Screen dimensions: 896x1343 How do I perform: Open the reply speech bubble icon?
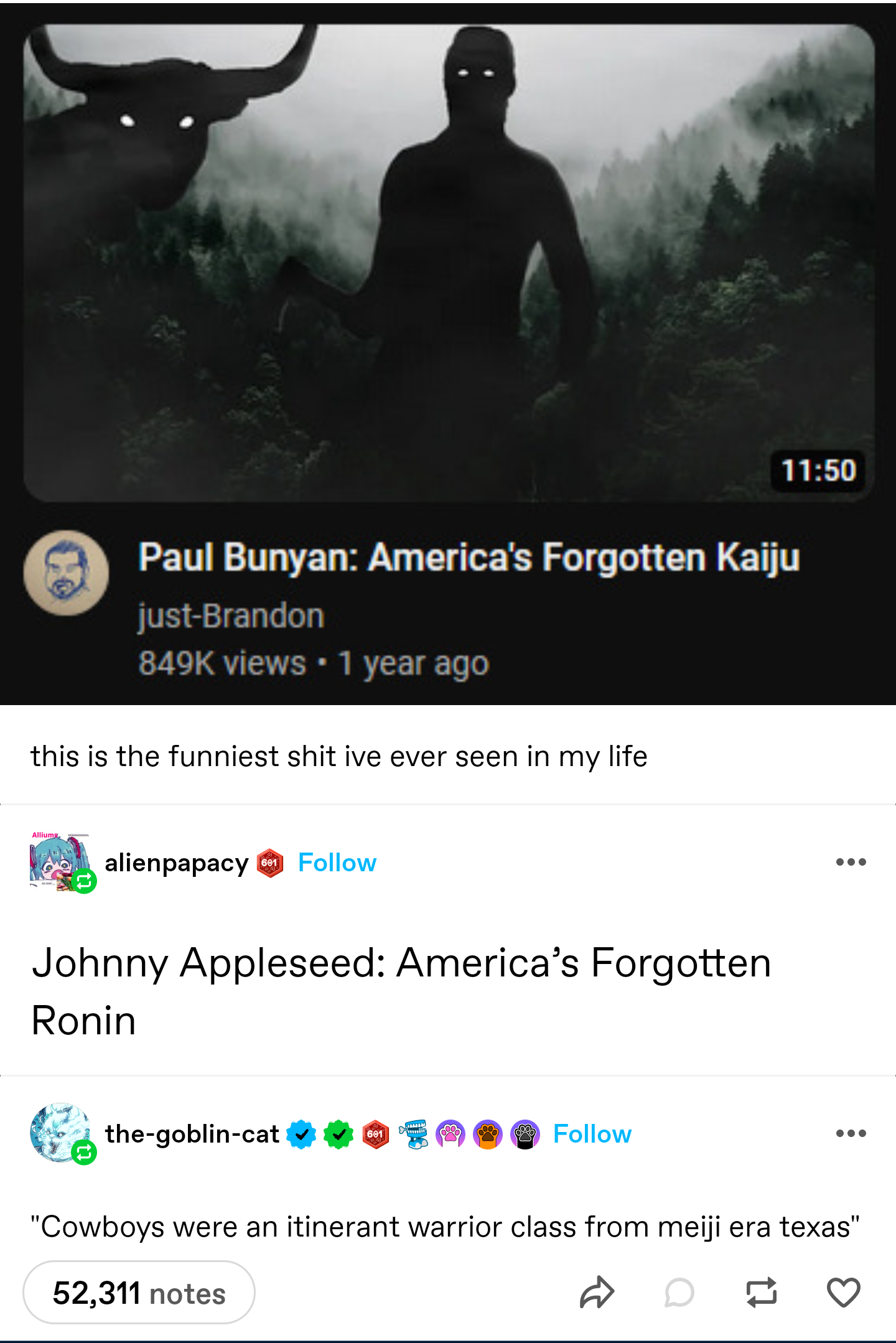pos(679,1293)
